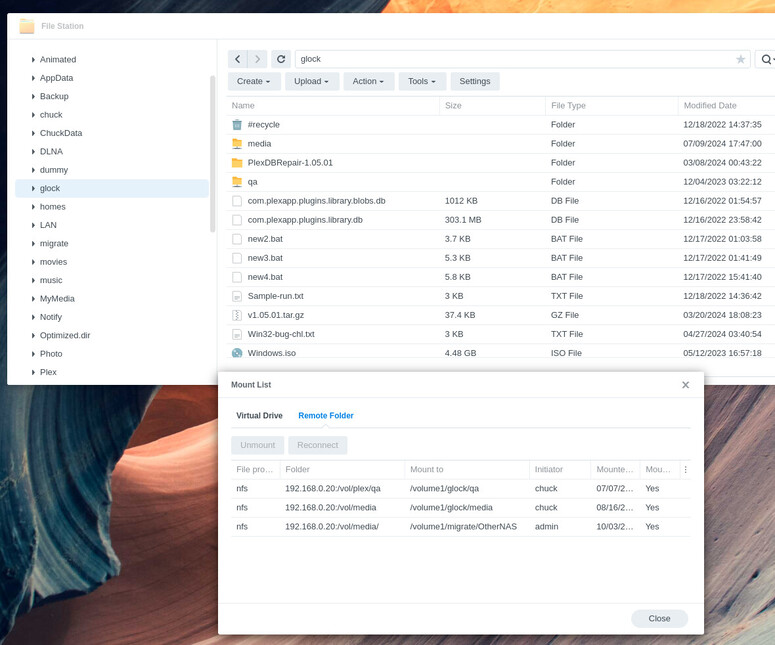Select the LAN folder in tree
The width and height of the screenshot is (775, 645).
point(112,225)
